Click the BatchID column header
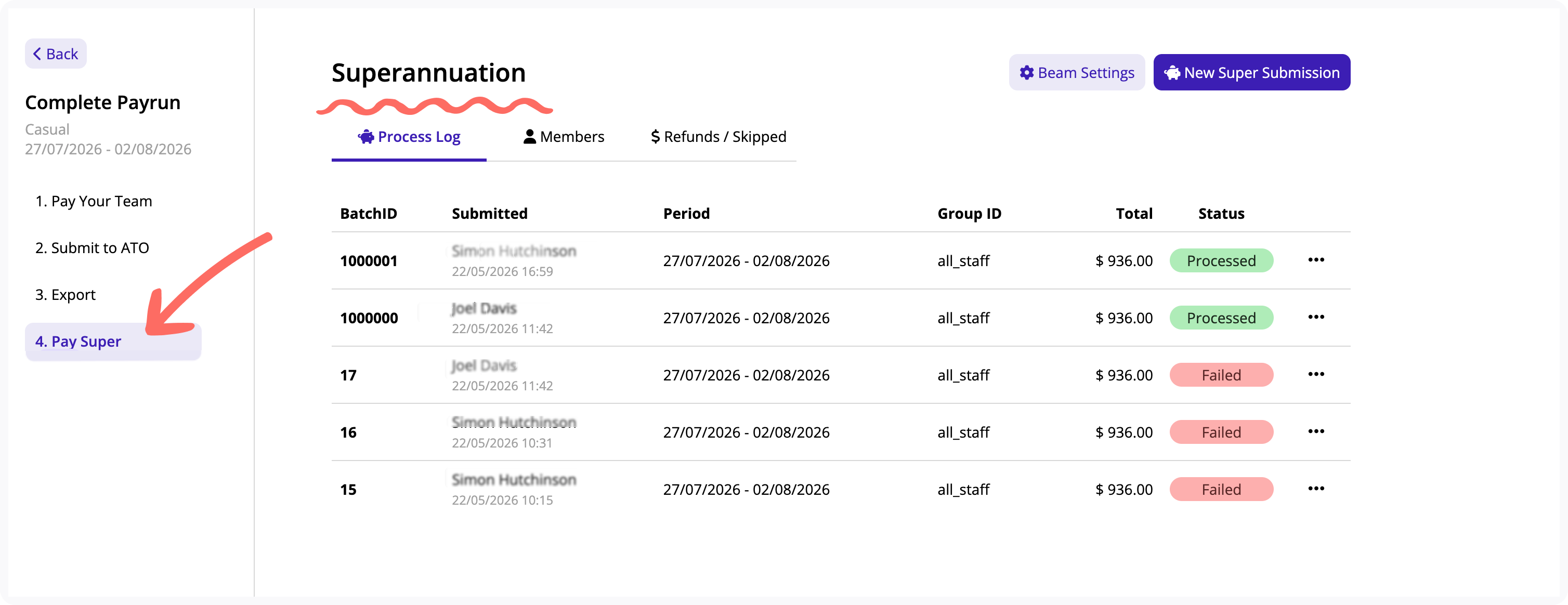1568x605 pixels. (369, 214)
